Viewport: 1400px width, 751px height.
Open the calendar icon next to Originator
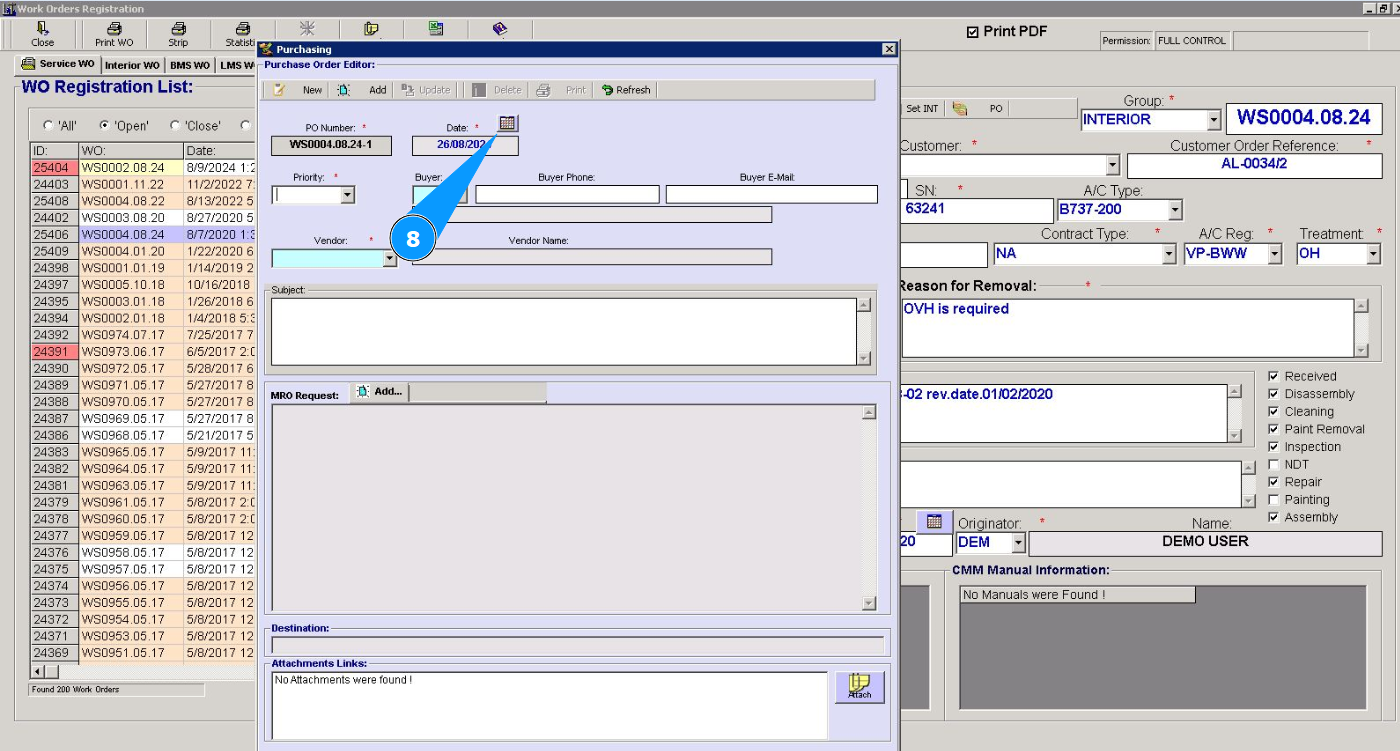pyautogui.click(x=934, y=522)
